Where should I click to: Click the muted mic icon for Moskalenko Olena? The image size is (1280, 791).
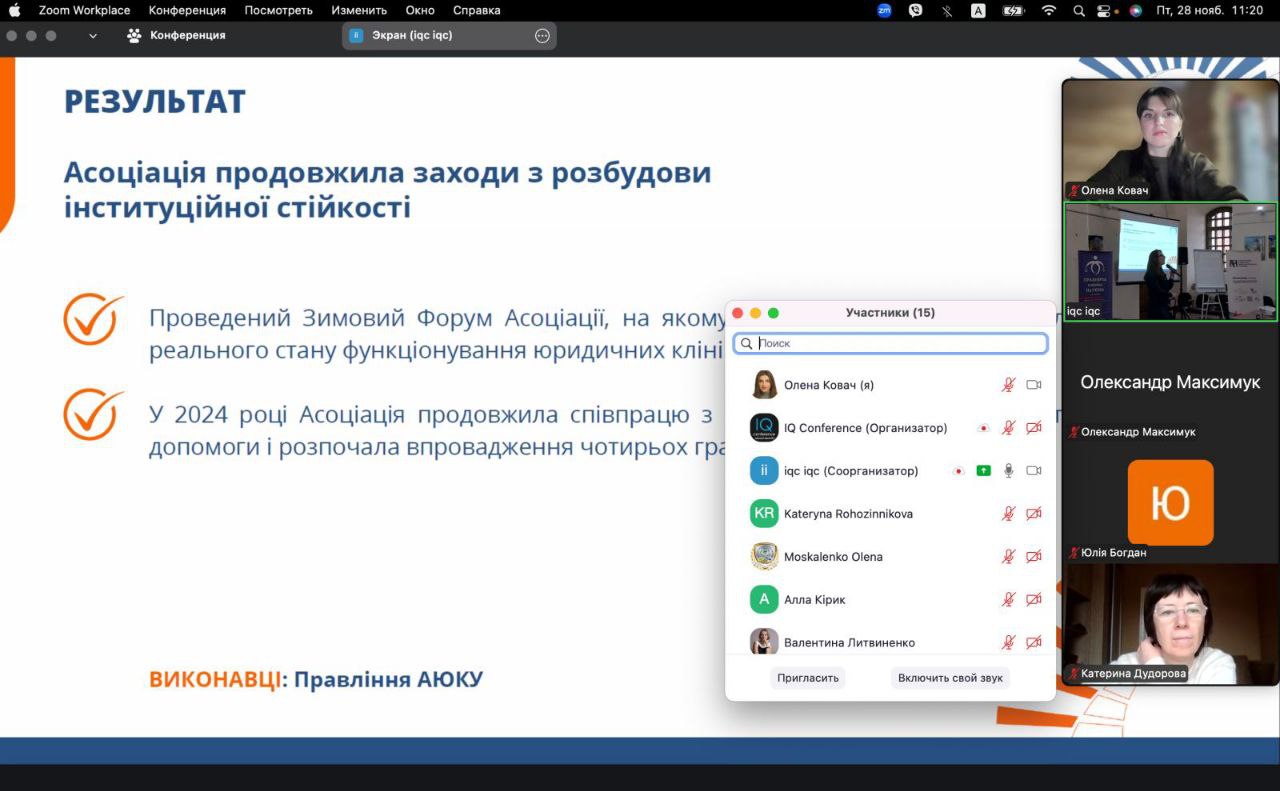point(1008,557)
